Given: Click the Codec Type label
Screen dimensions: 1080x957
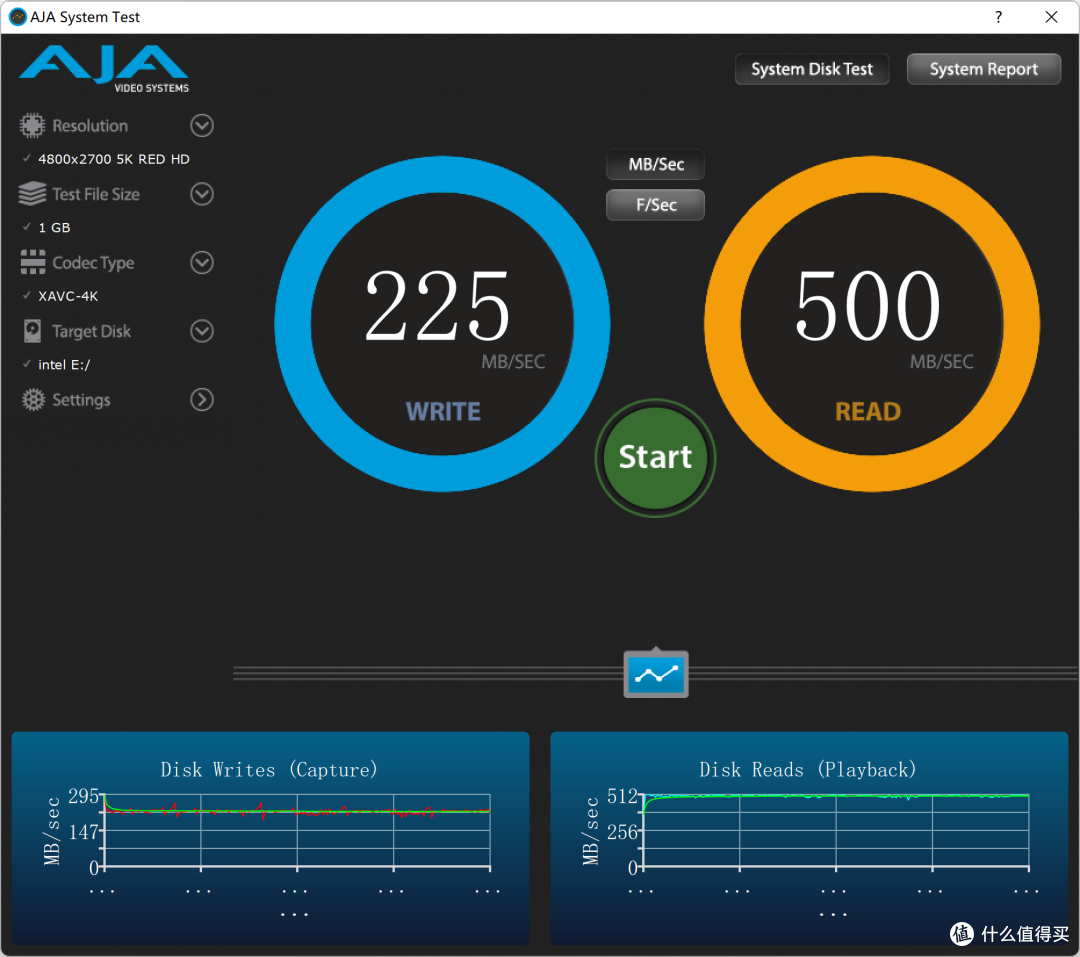Looking at the screenshot, I should pos(93,263).
